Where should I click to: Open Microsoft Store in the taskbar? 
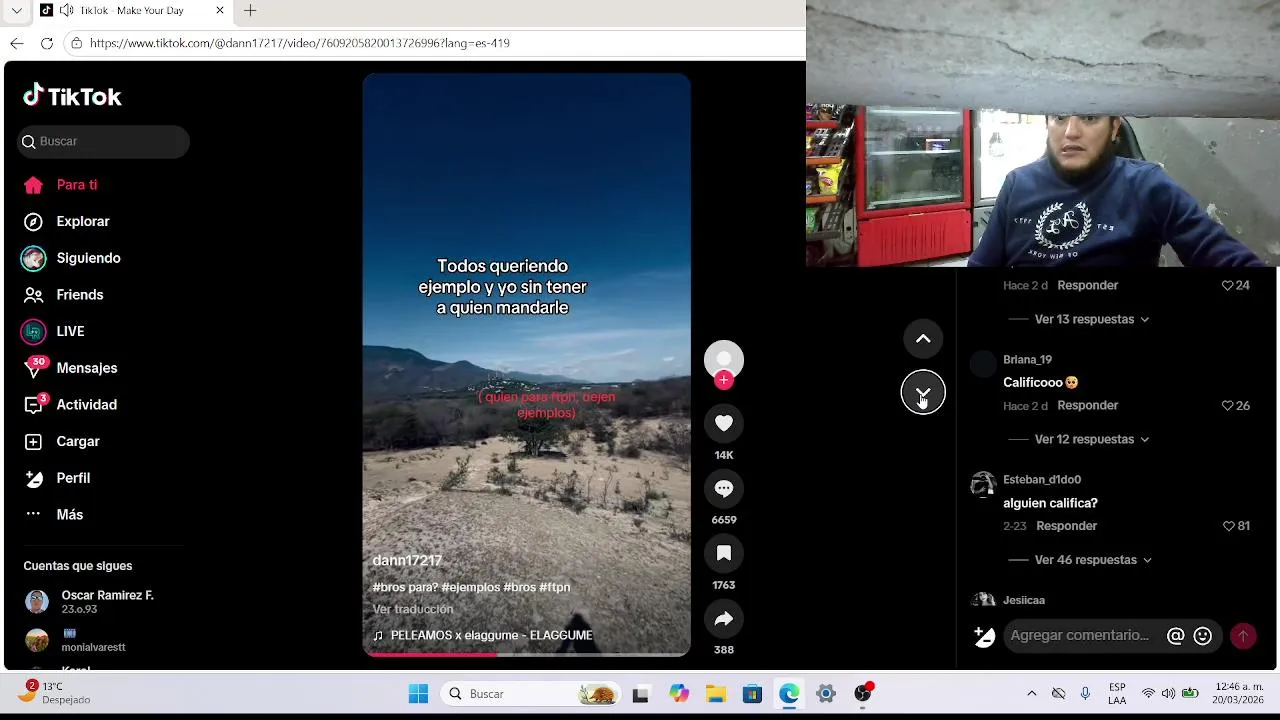(752, 694)
